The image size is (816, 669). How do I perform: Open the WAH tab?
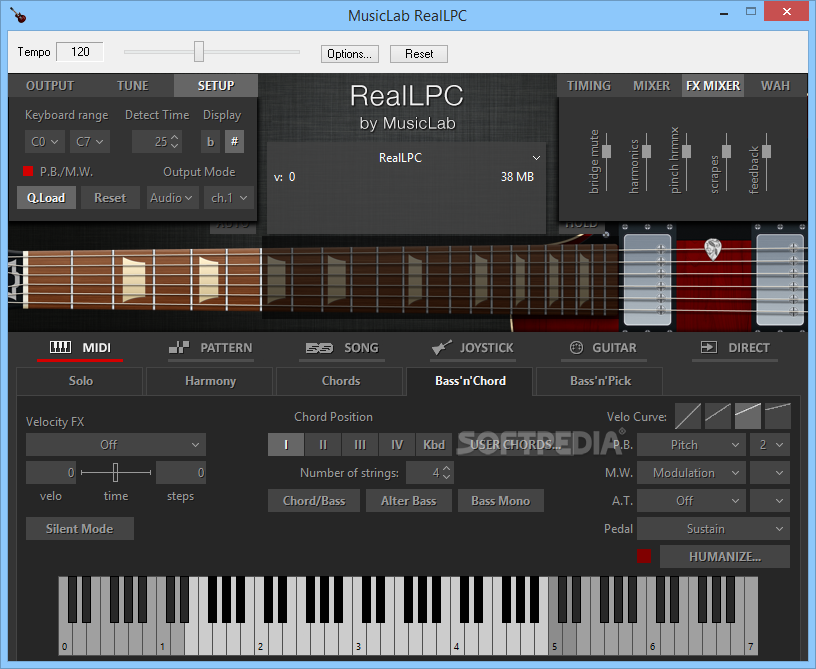tap(775, 86)
